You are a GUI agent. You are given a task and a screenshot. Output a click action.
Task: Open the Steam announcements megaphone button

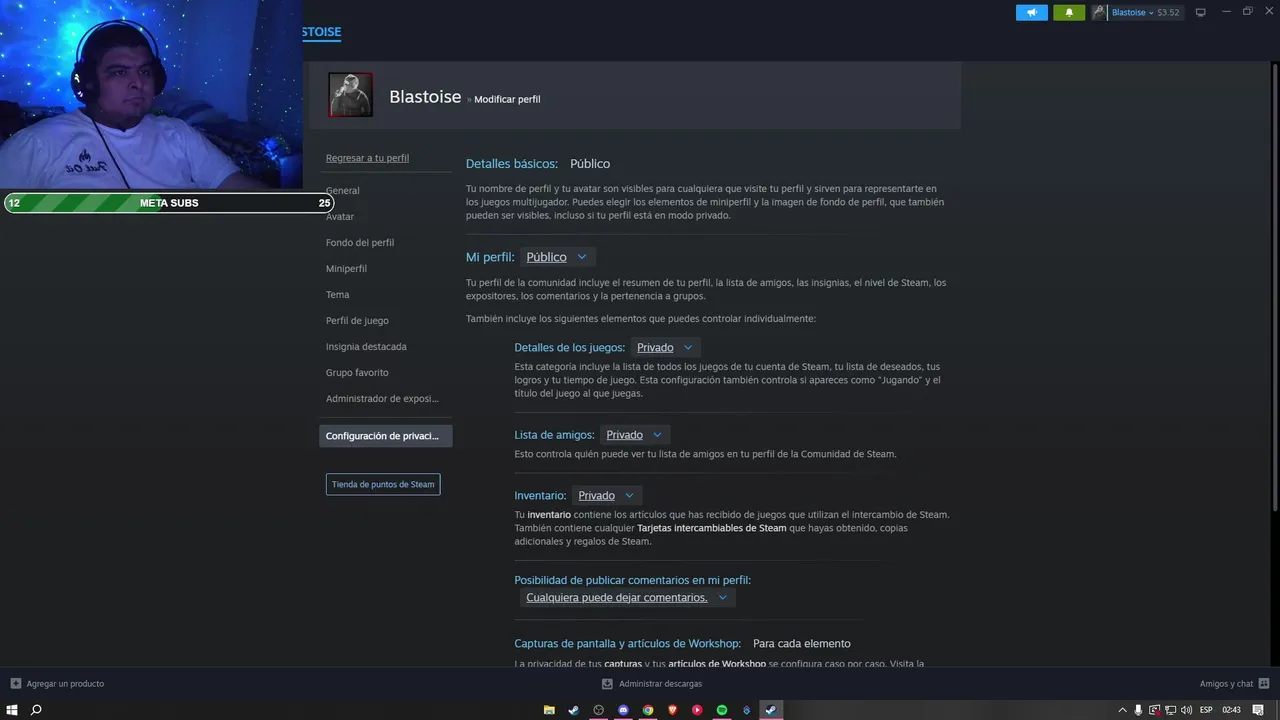(1031, 12)
